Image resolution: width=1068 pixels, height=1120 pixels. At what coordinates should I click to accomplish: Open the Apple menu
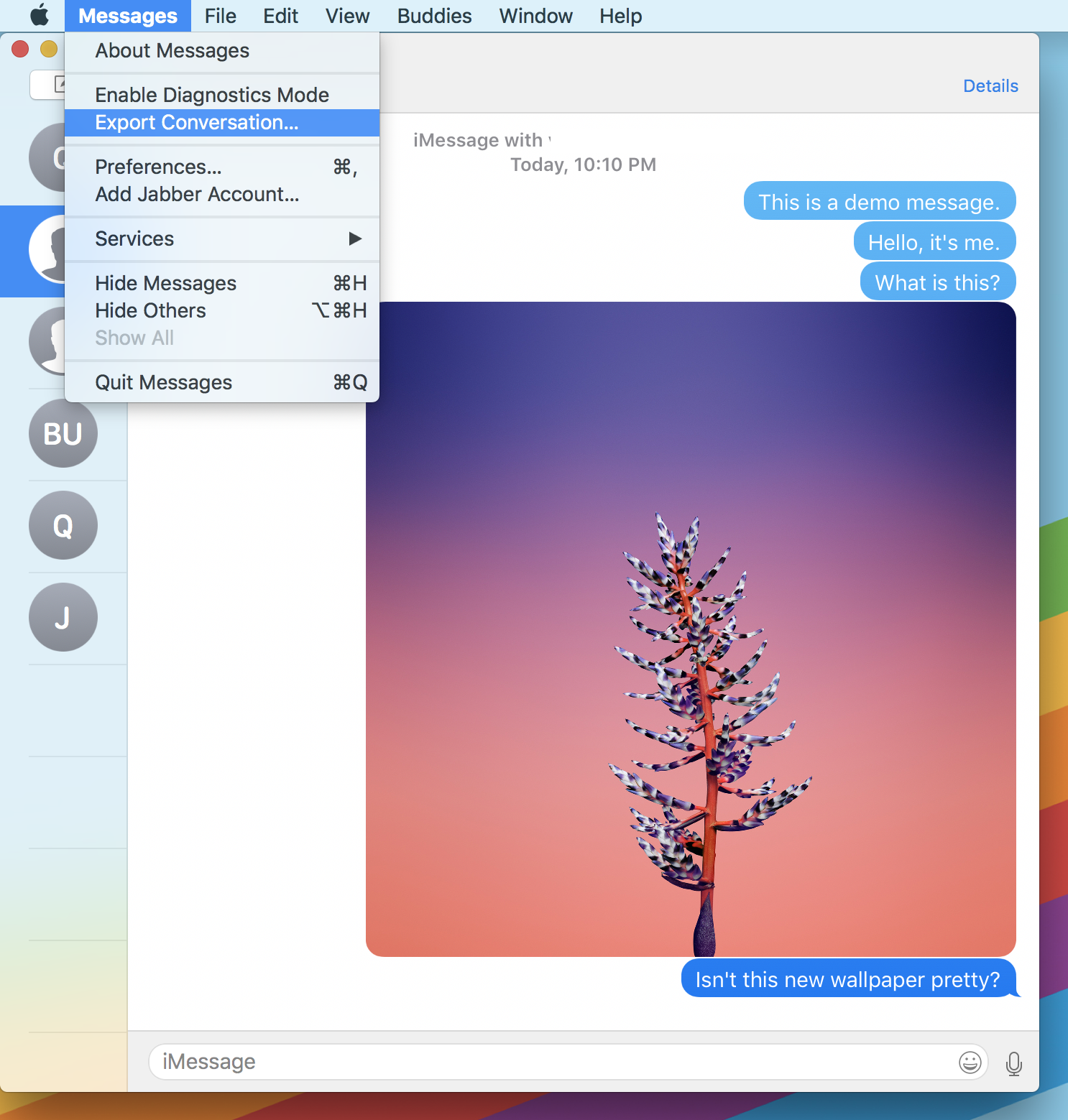pyautogui.click(x=40, y=15)
